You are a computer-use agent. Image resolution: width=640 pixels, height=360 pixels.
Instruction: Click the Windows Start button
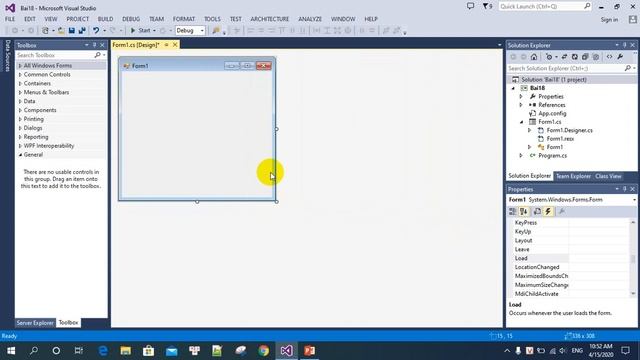pyautogui.click(x=11, y=351)
